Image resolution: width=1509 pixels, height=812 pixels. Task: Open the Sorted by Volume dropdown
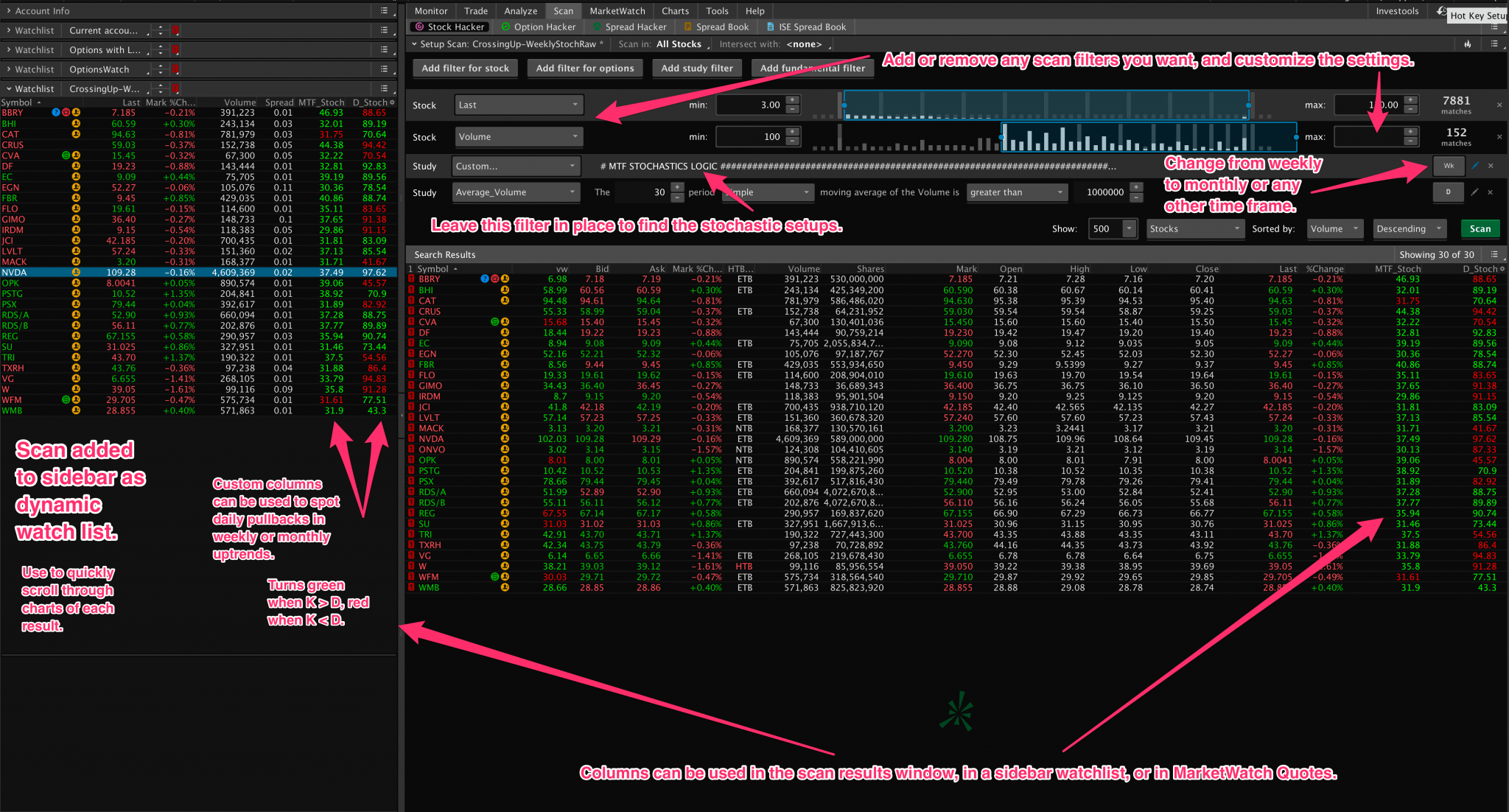coord(1334,229)
